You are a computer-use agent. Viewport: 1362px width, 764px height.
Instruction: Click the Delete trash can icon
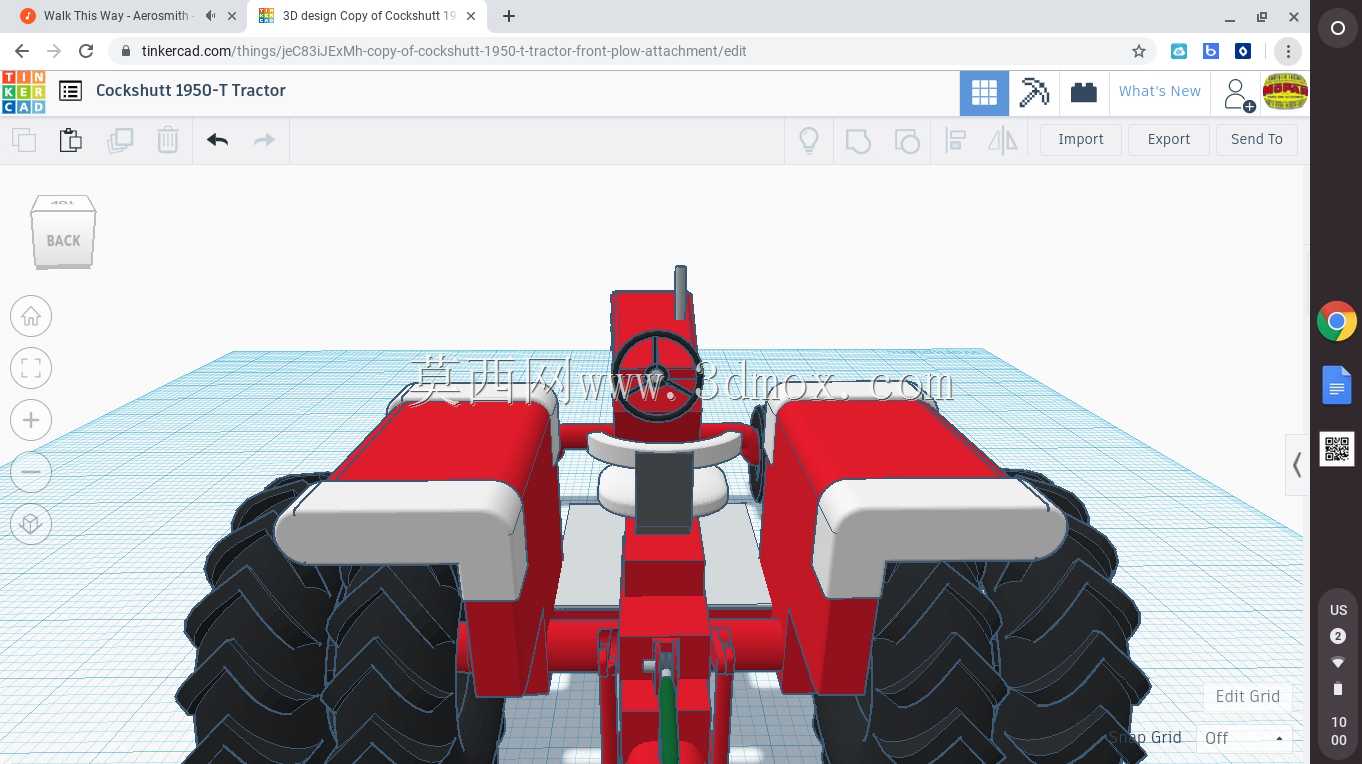(x=168, y=140)
